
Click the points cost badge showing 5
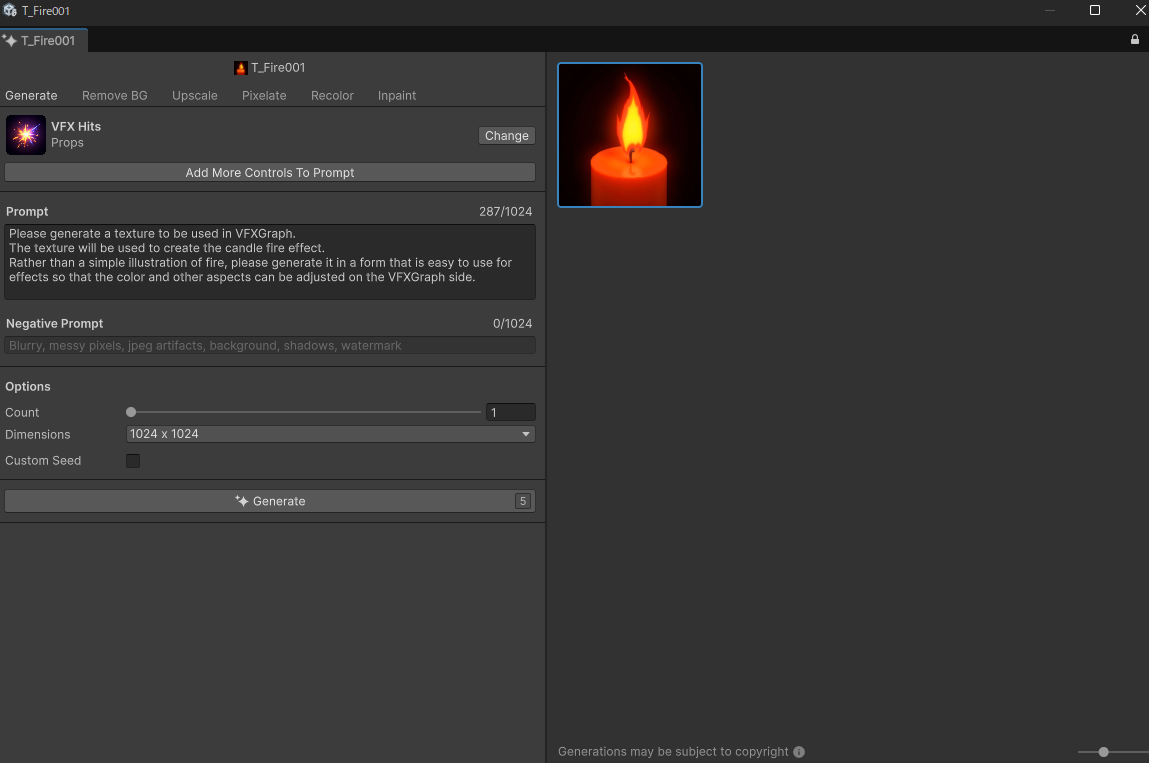tap(522, 501)
